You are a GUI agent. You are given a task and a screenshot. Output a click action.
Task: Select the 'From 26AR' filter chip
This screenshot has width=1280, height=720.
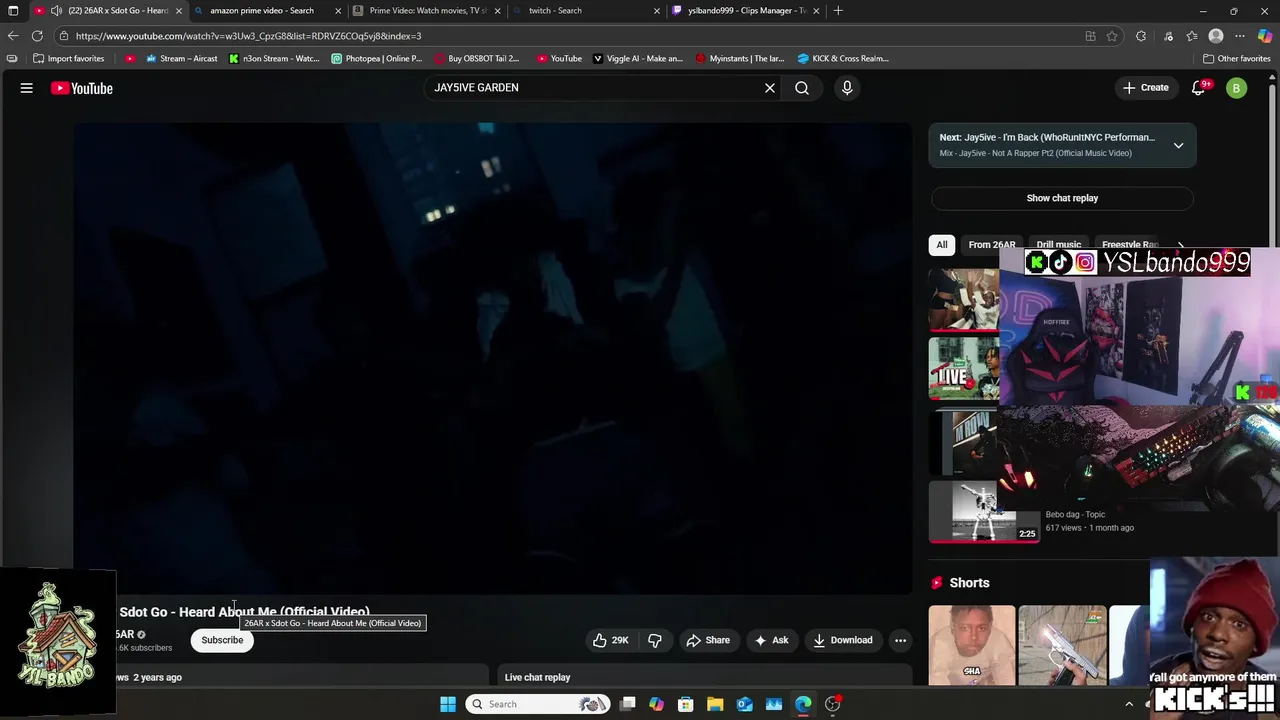tap(992, 245)
